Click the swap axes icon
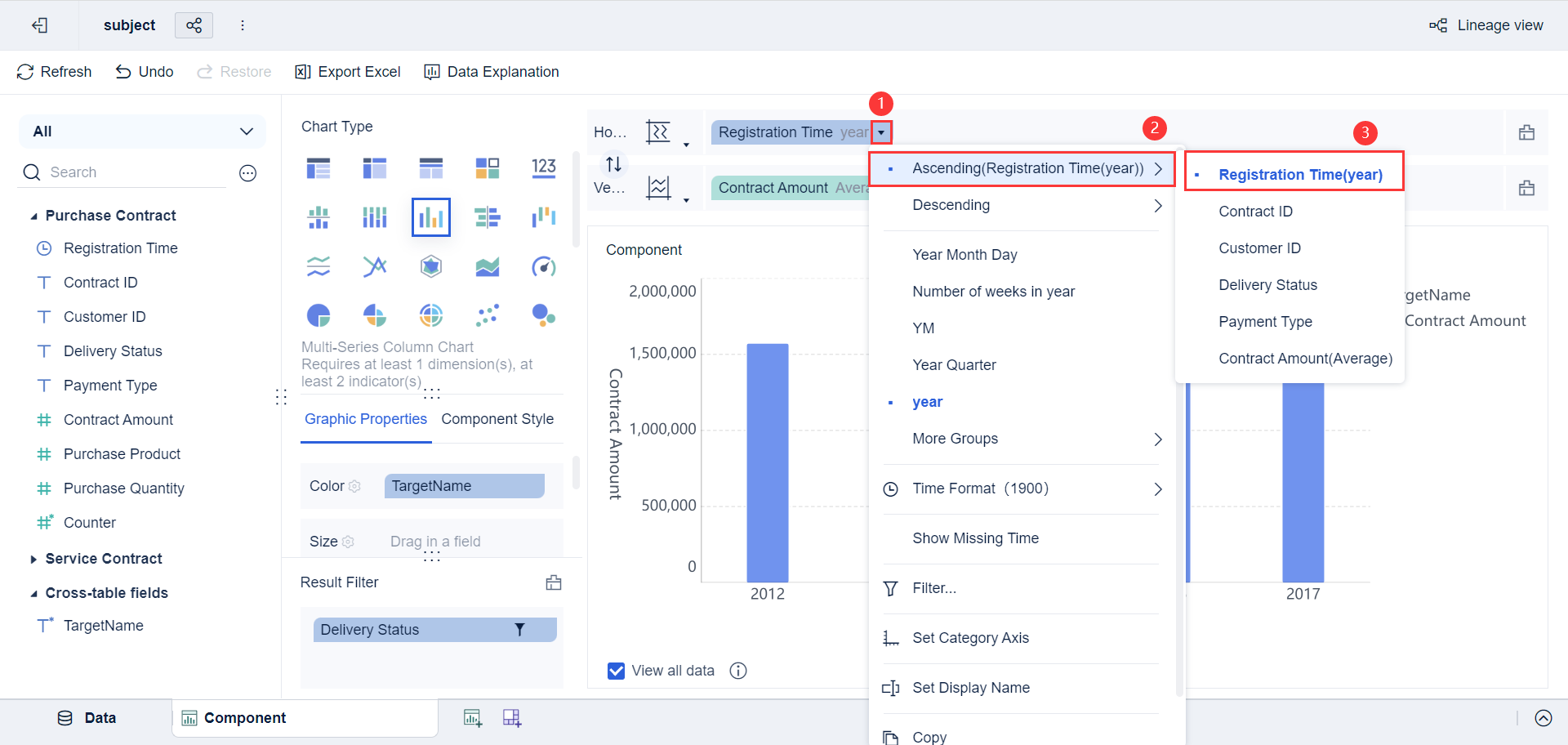 (x=614, y=163)
